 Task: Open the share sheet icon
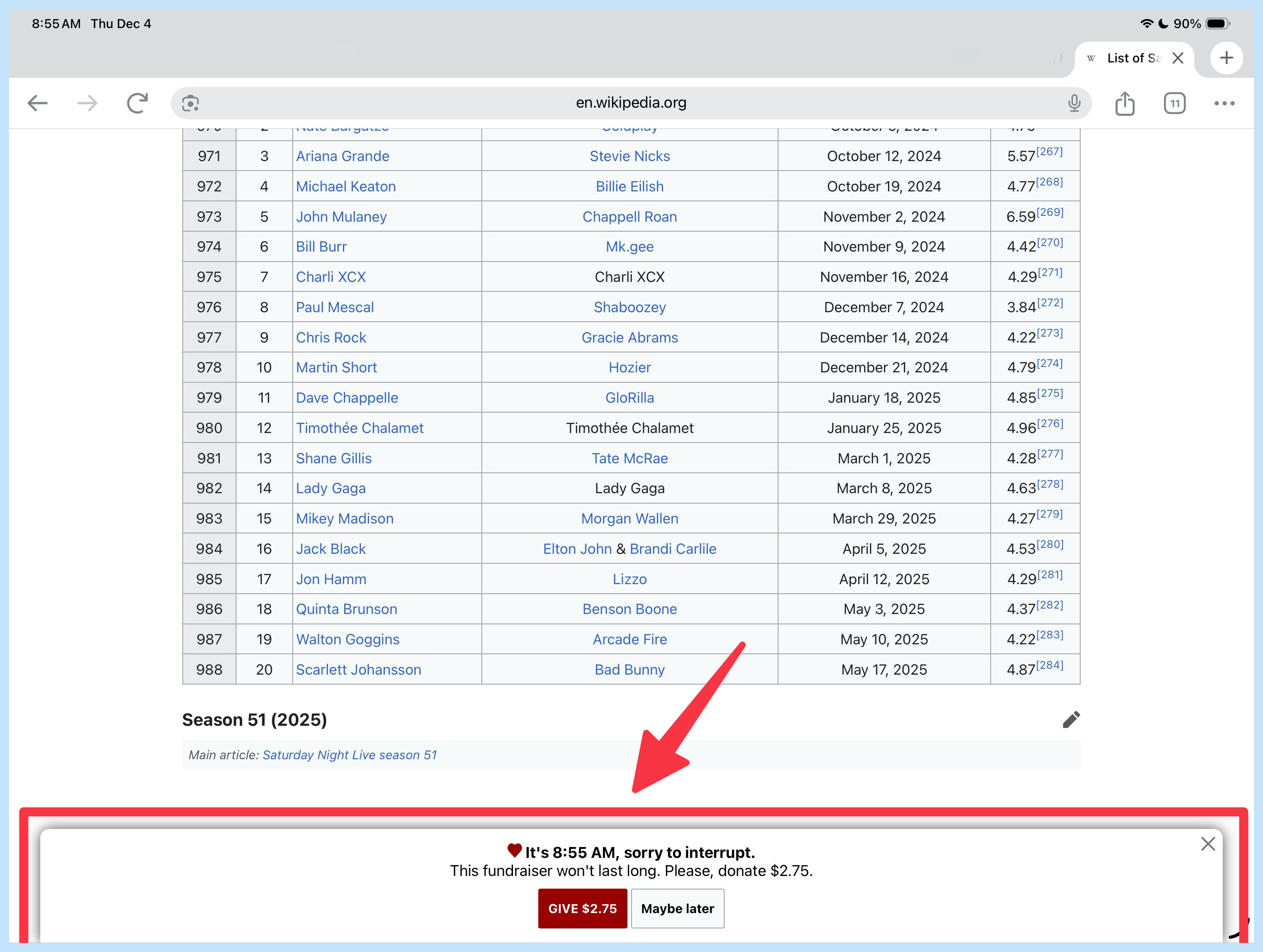pos(1124,103)
